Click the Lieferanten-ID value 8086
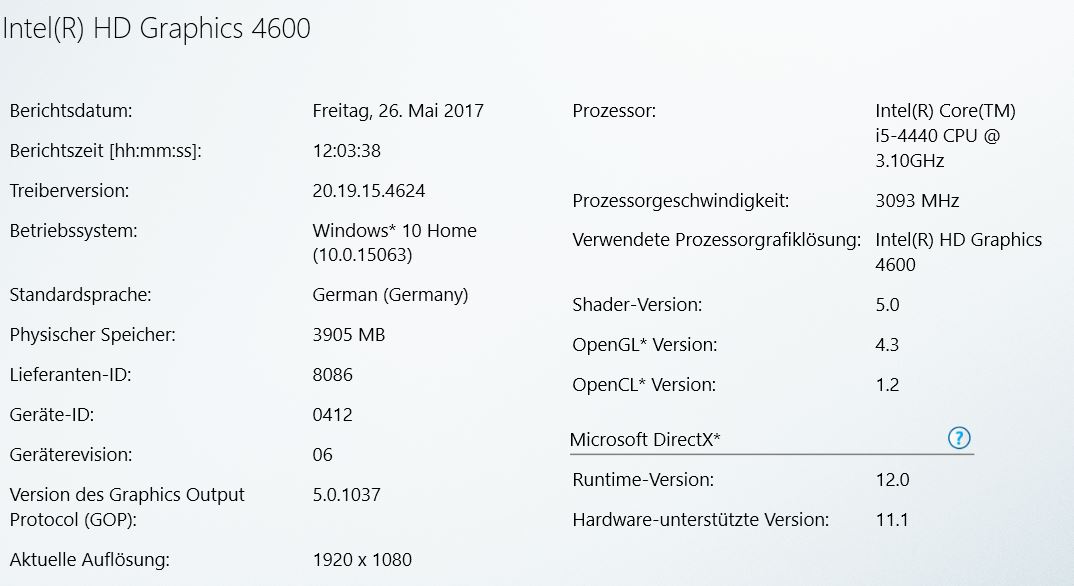 point(332,375)
